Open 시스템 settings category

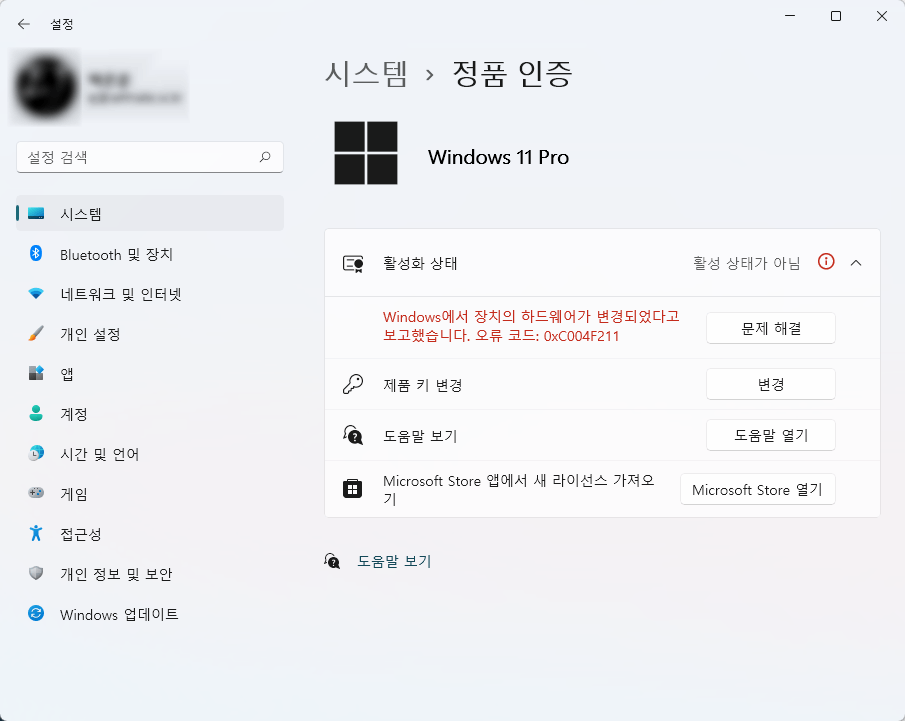(150, 214)
